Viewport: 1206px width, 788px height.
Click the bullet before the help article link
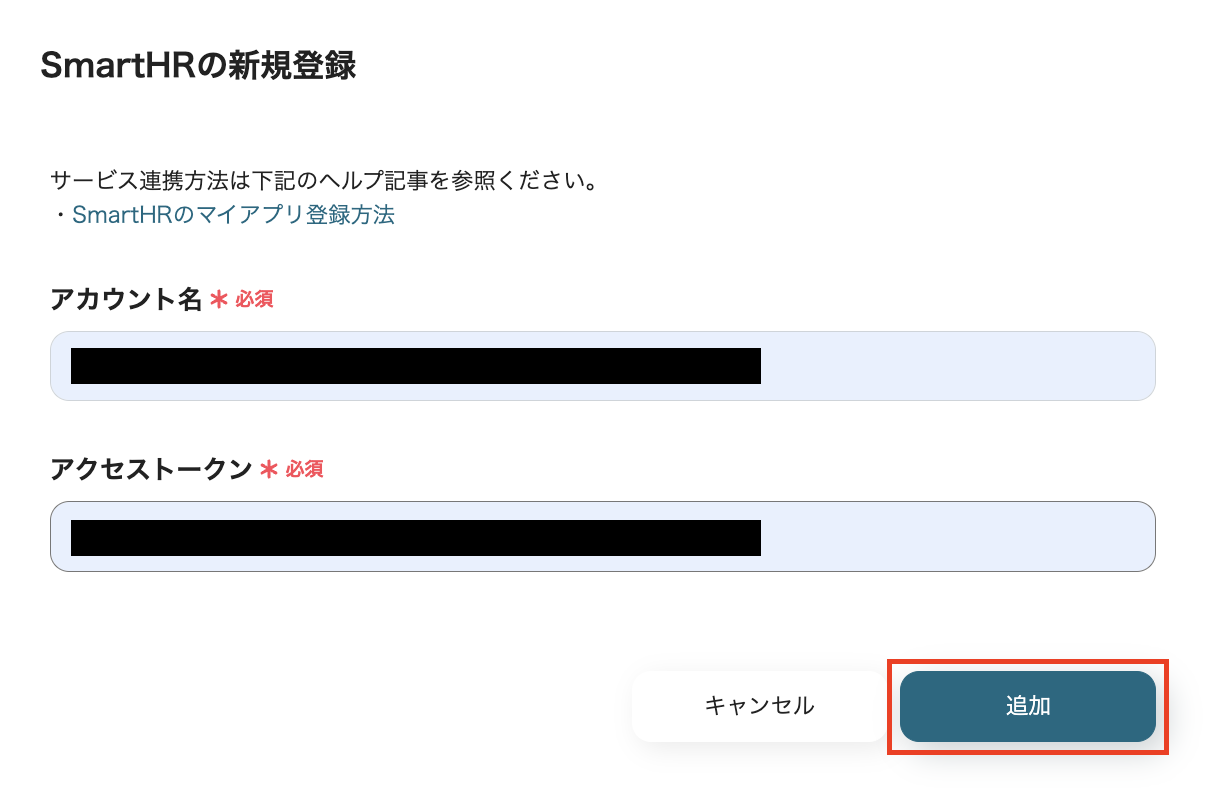pos(62,215)
